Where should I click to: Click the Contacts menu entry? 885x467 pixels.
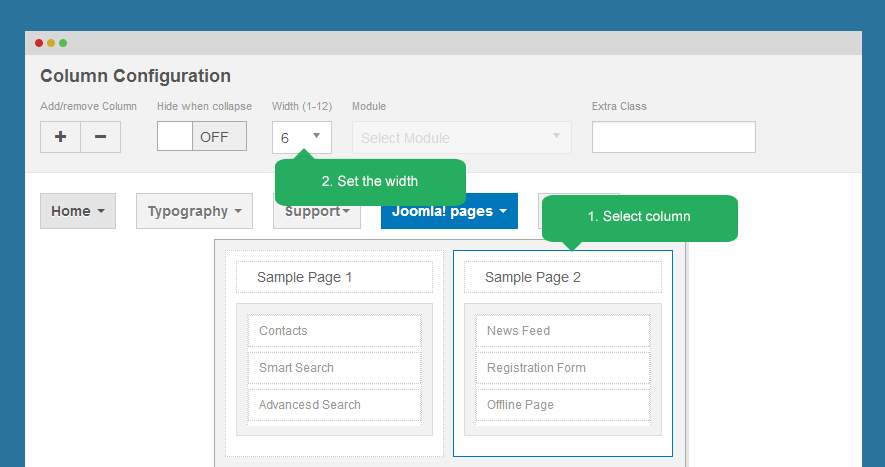pos(334,331)
